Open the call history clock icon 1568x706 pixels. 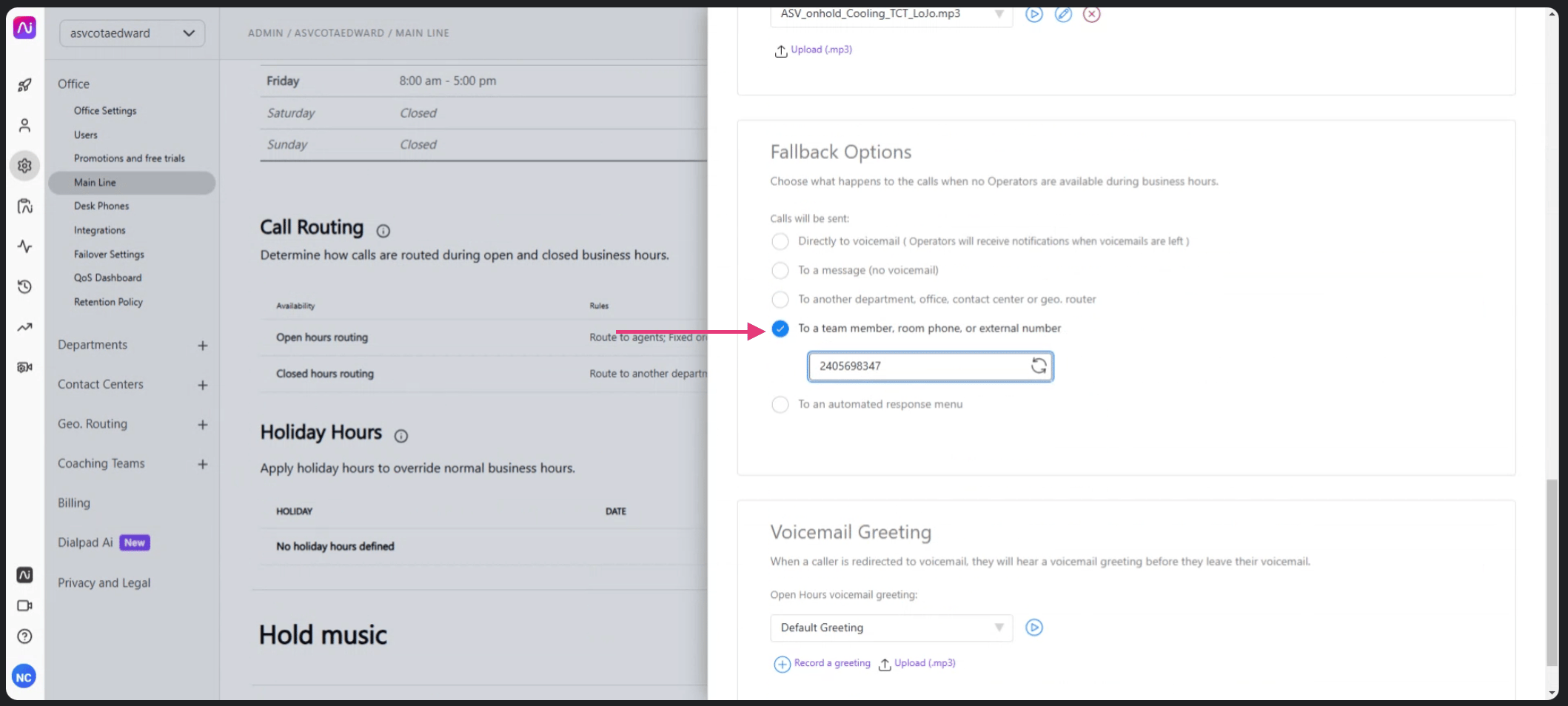pyautogui.click(x=24, y=286)
